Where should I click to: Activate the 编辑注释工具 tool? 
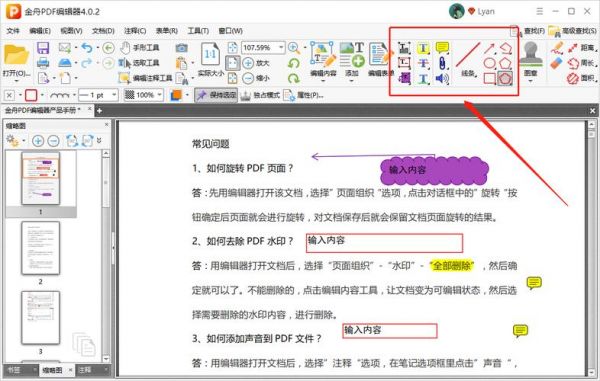point(146,78)
